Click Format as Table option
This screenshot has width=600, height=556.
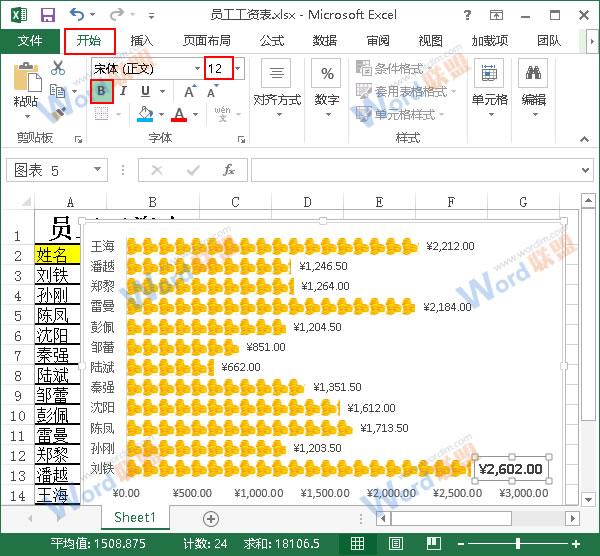(405, 91)
